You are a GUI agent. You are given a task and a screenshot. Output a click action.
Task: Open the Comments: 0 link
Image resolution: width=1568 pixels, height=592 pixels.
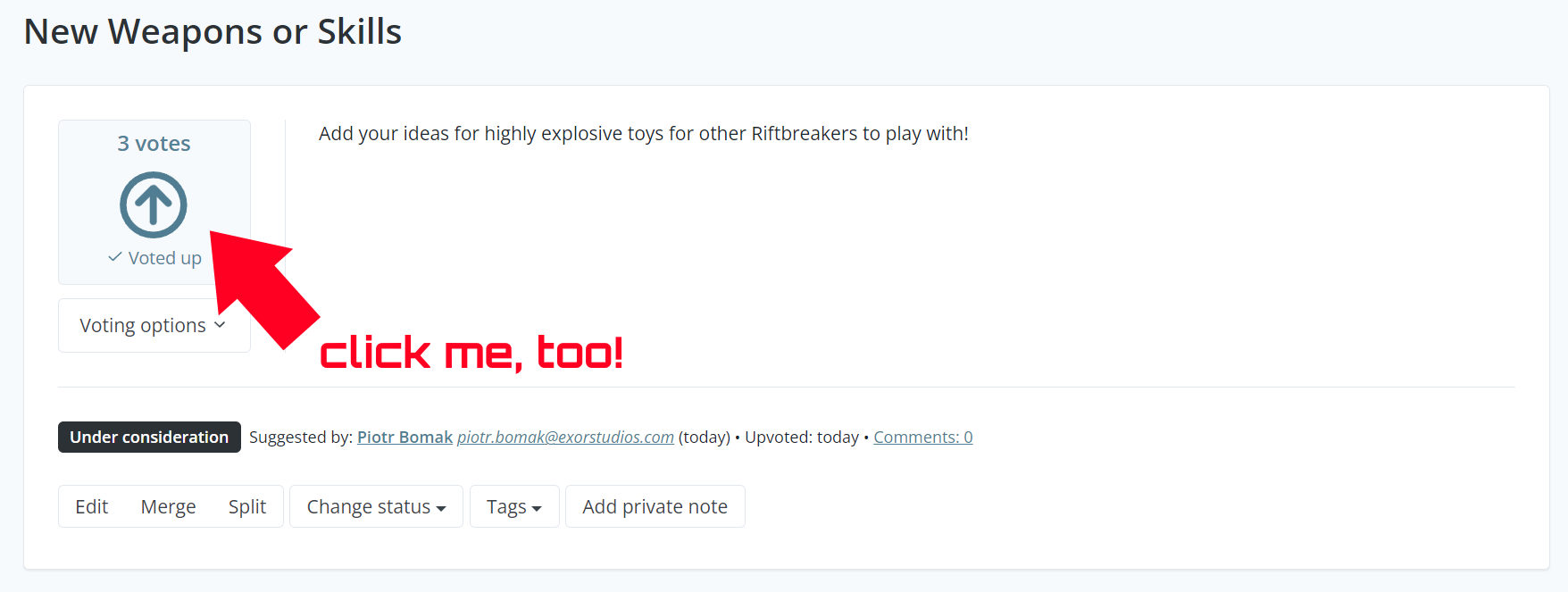[x=922, y=437]
